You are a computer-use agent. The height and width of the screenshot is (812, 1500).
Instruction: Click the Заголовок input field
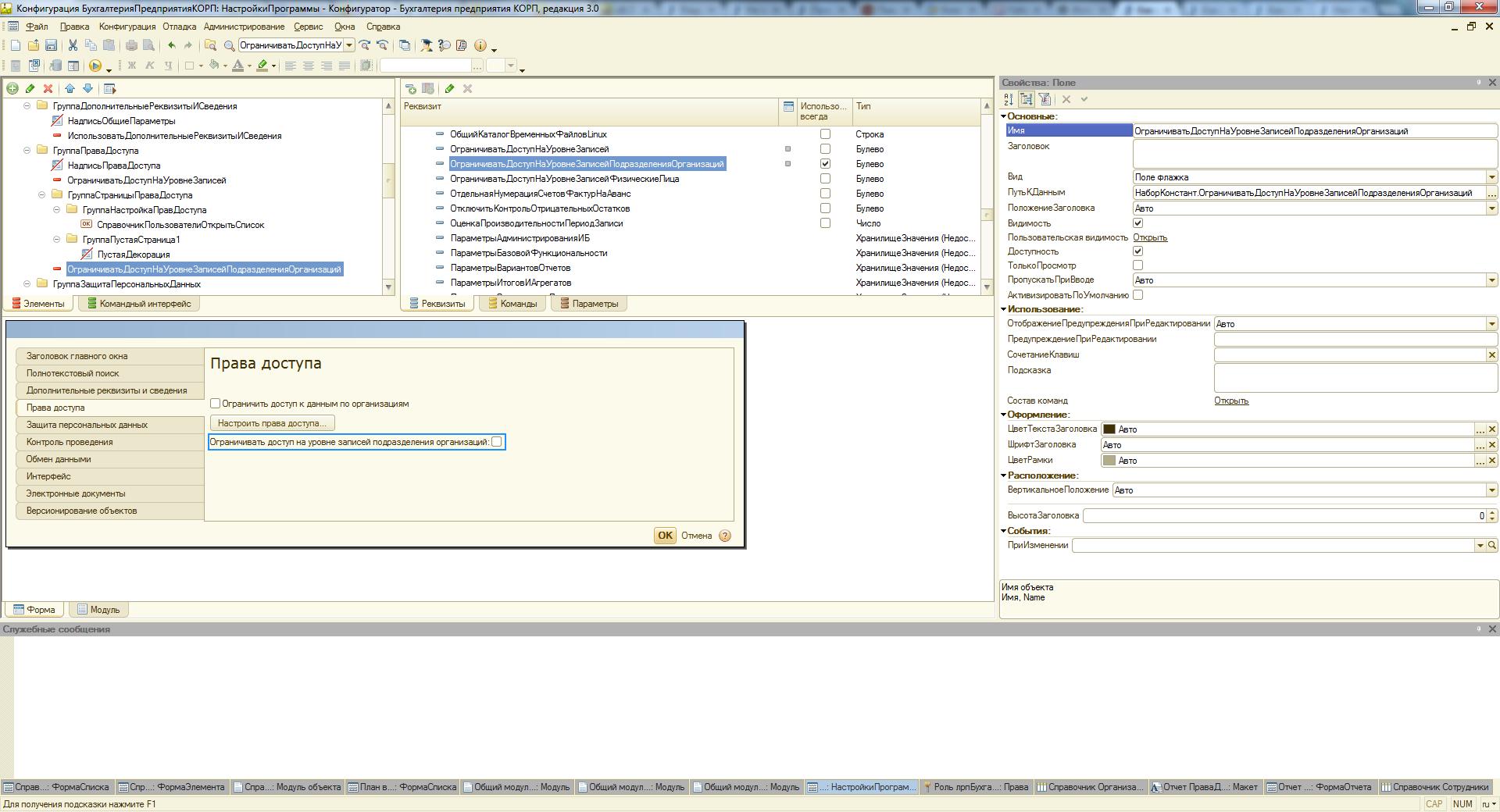pyautogui.click(x=1315, y=154)
